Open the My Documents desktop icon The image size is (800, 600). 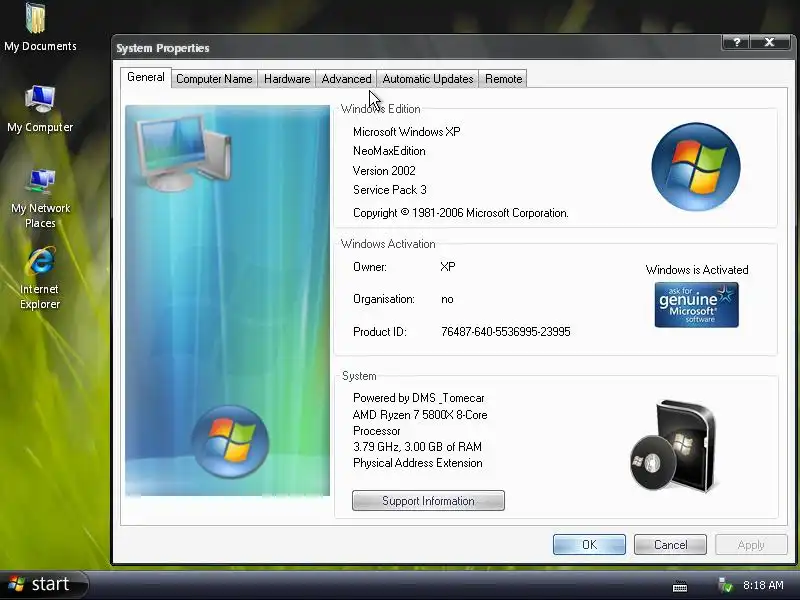click(x=40, y=28)
